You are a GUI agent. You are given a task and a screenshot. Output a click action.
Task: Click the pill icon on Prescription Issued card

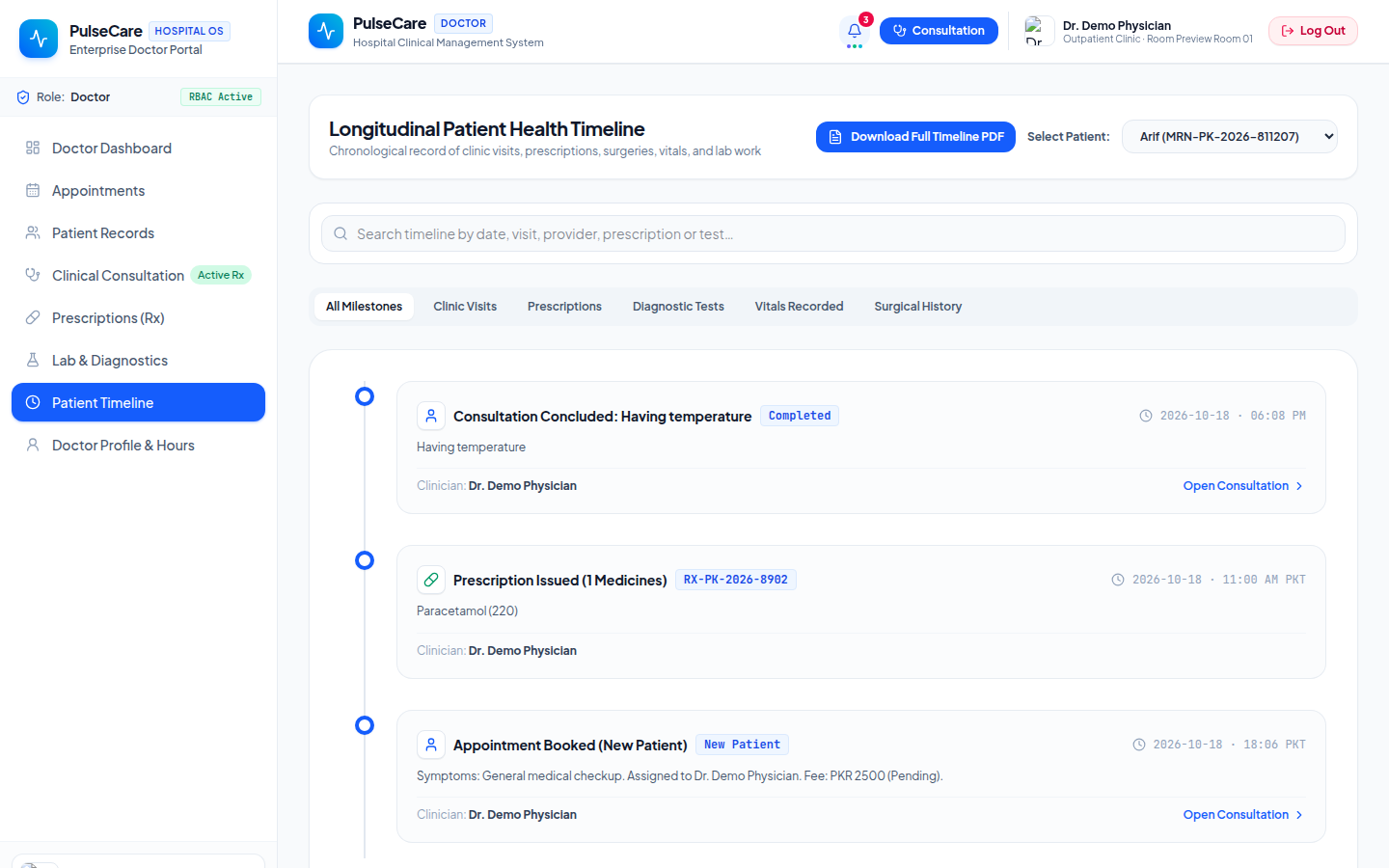point(431,580)
